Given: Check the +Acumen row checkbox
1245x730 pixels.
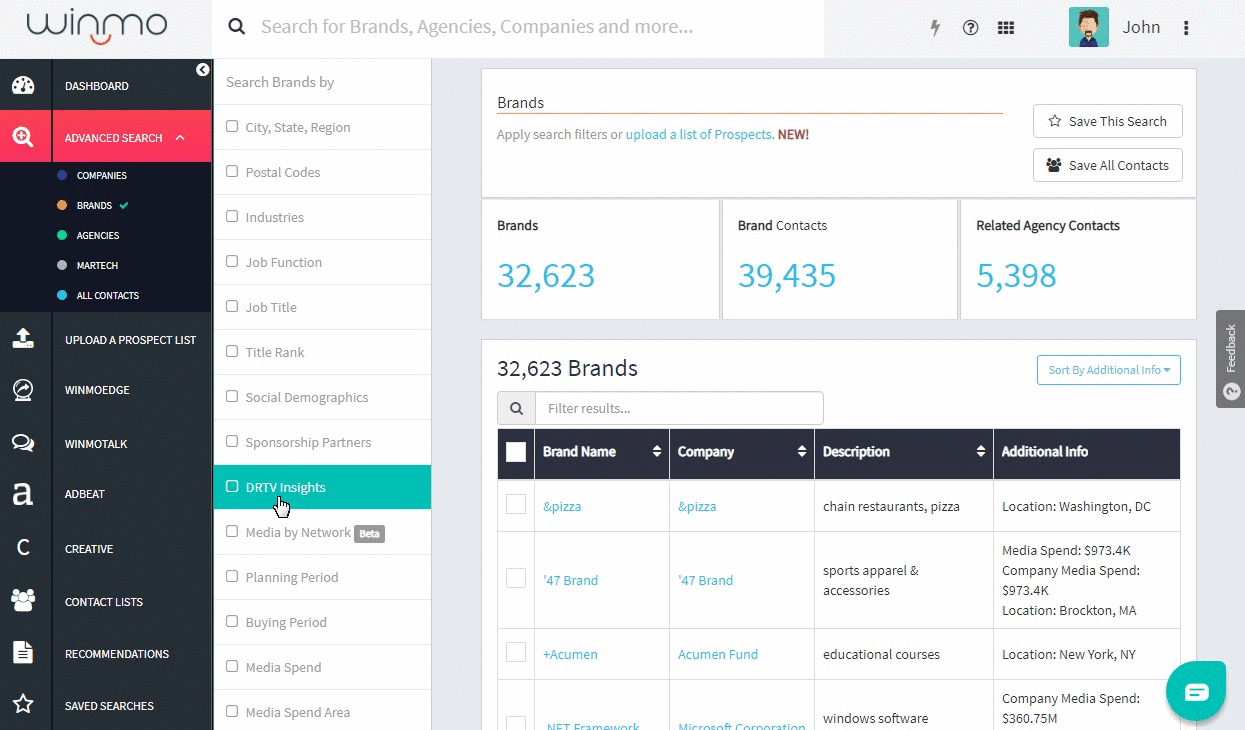Looking at the screenshot, I should pos(516,652).
